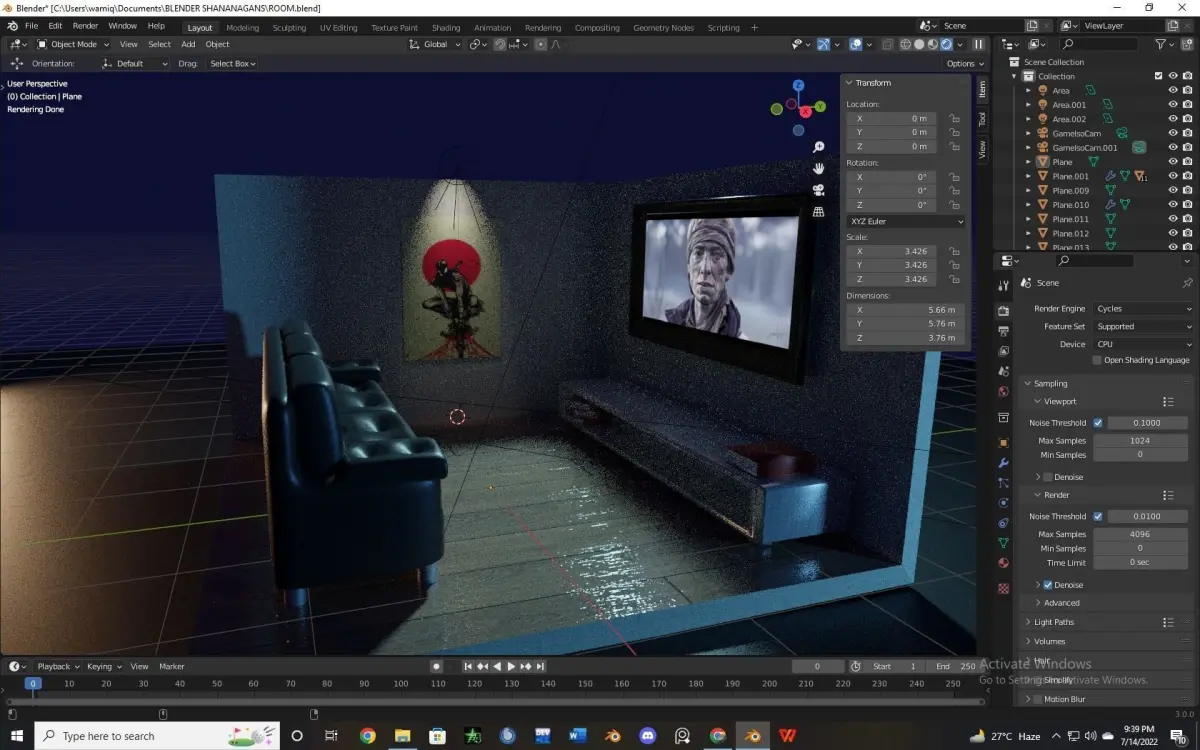Open the Texture properties checker icon
1200x750 pixels.
1004,589
